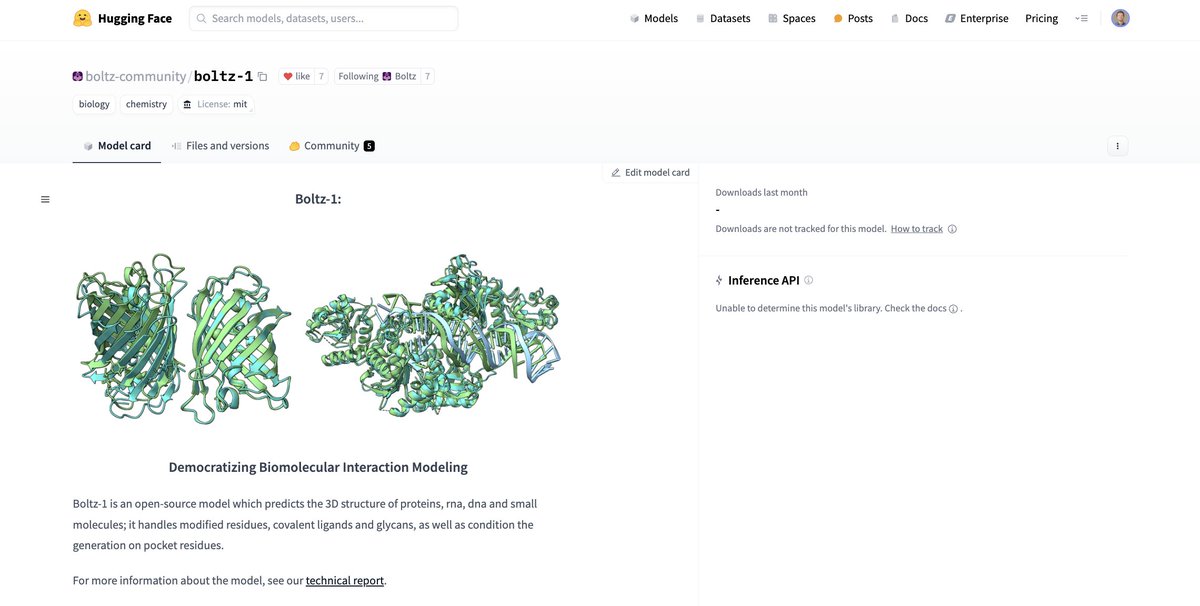Open the Check the docs info icon

[x=953, y=309]
